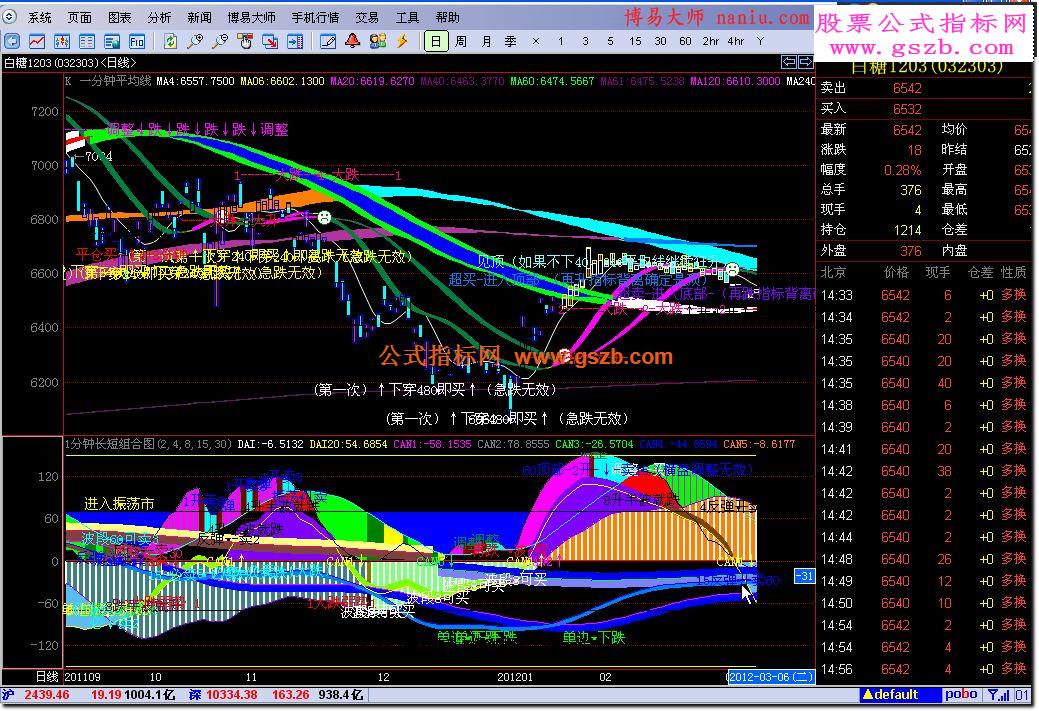Viewport: 1039px width, 711px height.
Task: Open the 系统 menu
Action: click(x=40, y=17)
